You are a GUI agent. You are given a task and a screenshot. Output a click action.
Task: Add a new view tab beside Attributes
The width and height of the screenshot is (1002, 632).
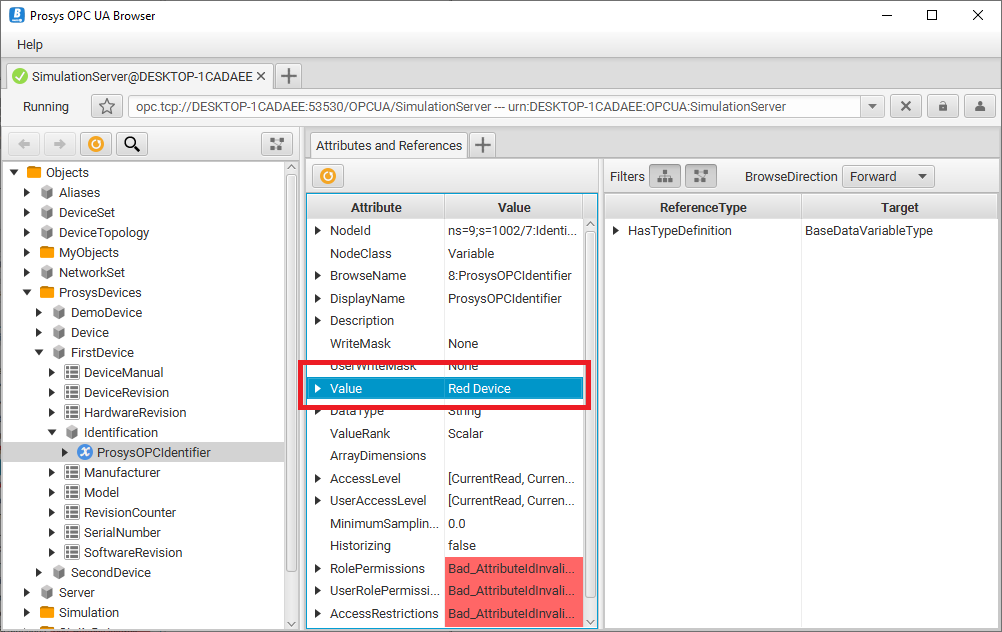point(482,145)
